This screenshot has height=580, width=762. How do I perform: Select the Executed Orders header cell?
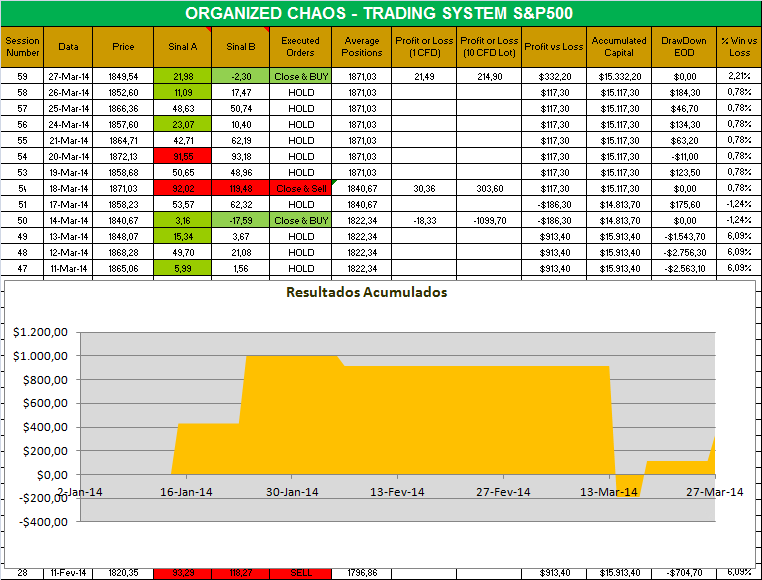click(x=300, y=47)
